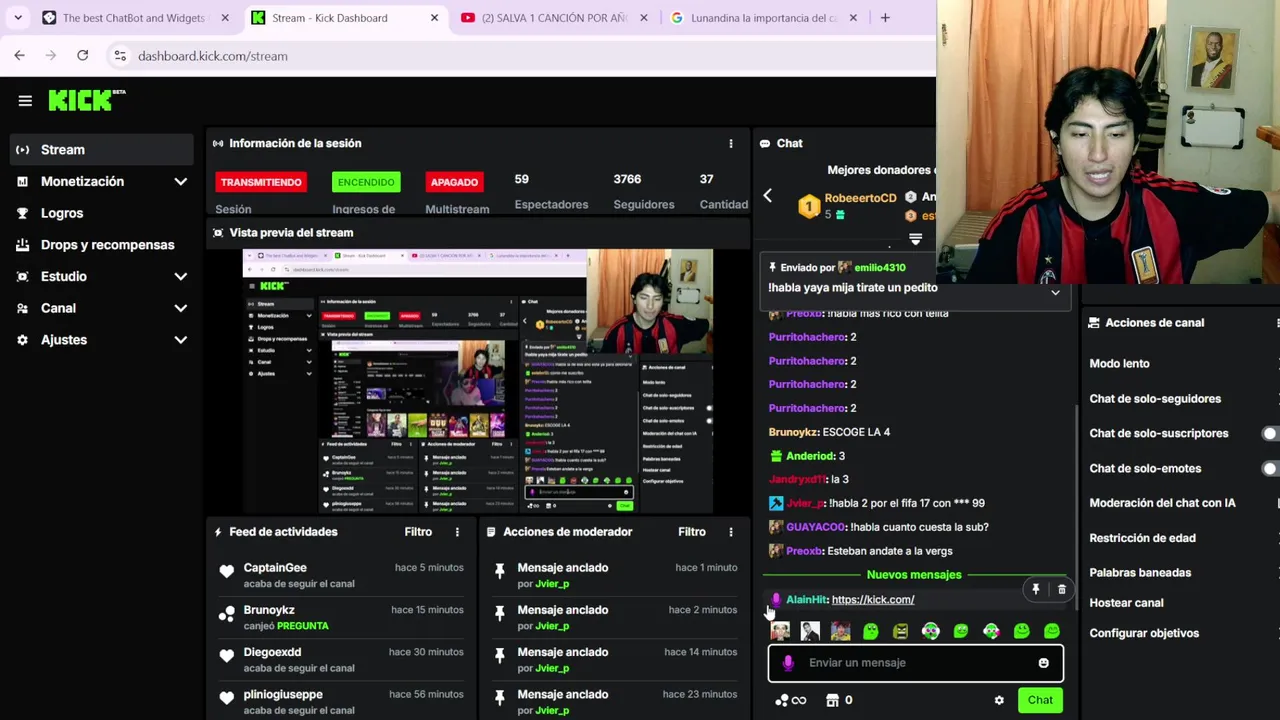This screenshot has height=720, width=1280.
Task: Send message with green Chat button
Action: [1040, 700]
